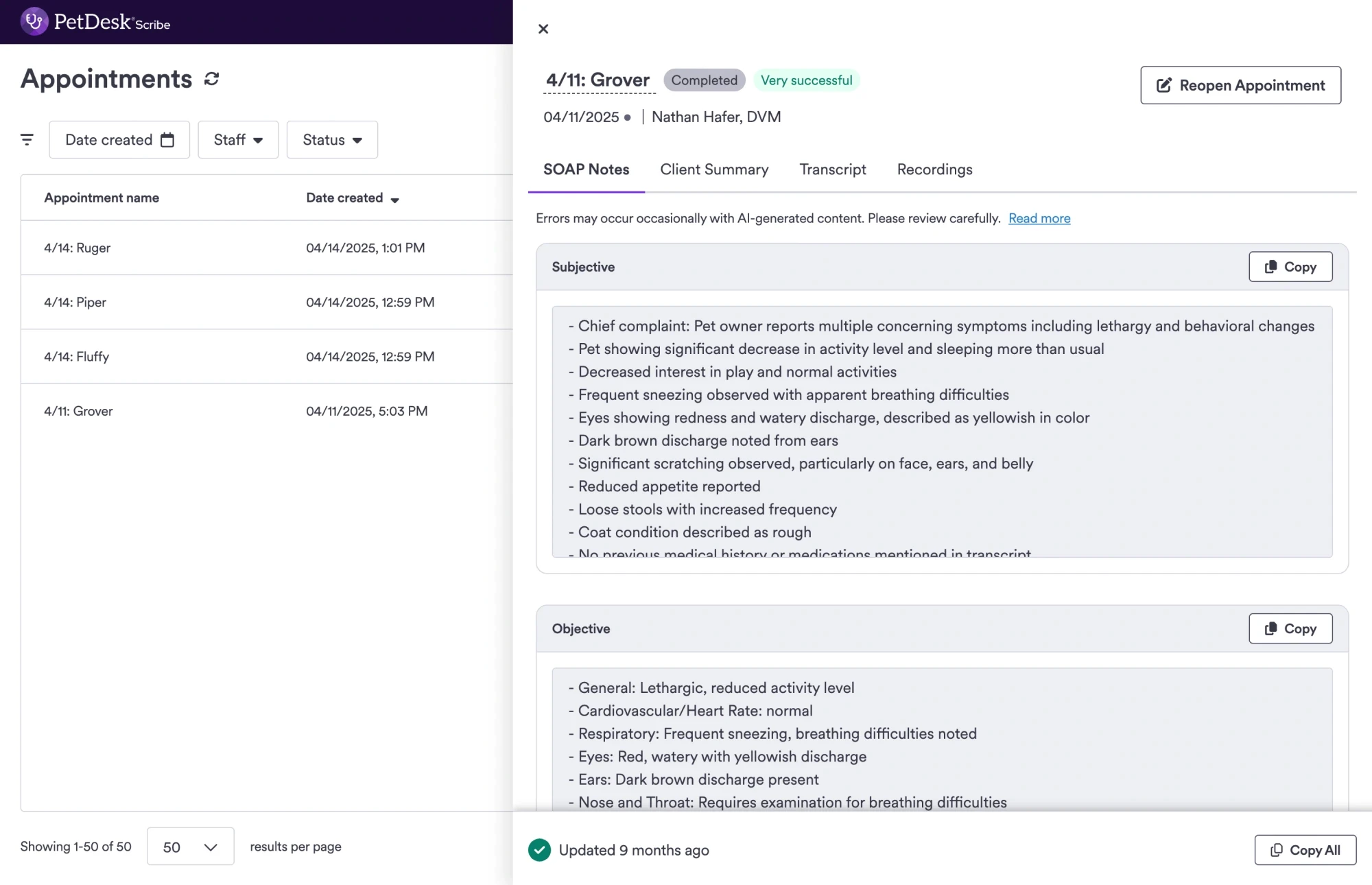Viewport: 1372px width, 885px height.
Task: Copy the Objective section notes
Action: [1290, 628]
